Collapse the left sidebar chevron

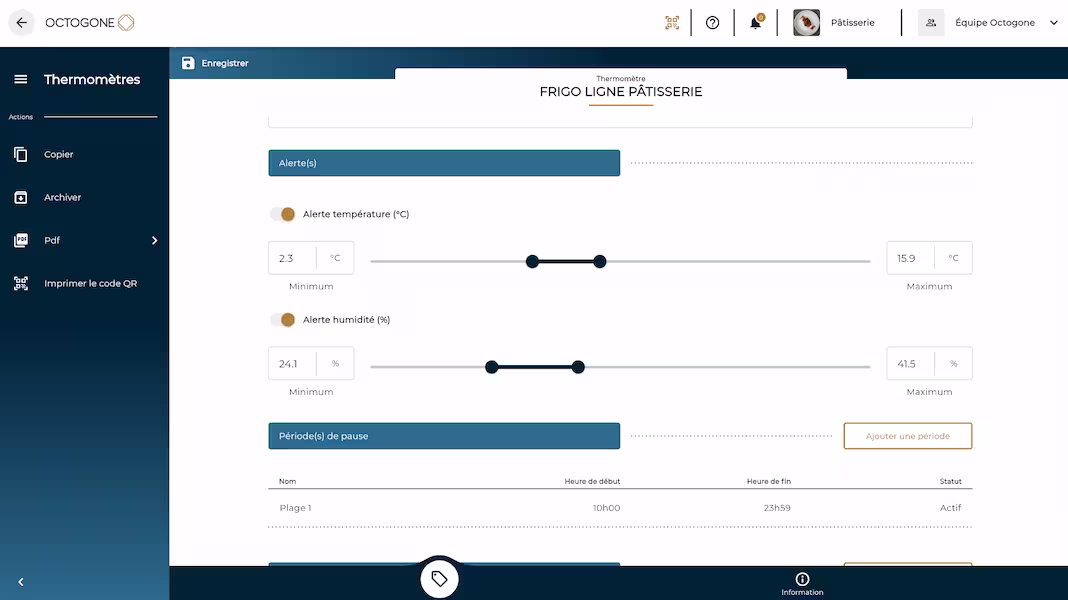[21, 582]
